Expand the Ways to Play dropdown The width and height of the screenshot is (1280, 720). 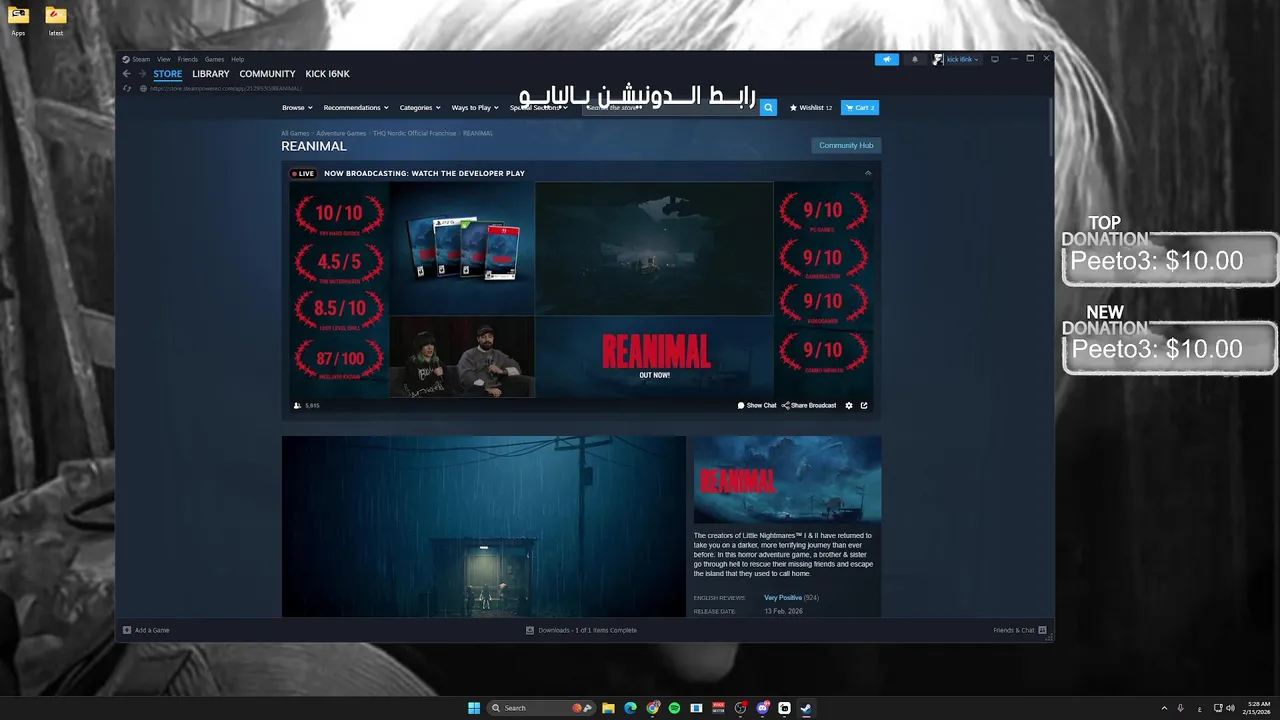click(474, 107)
